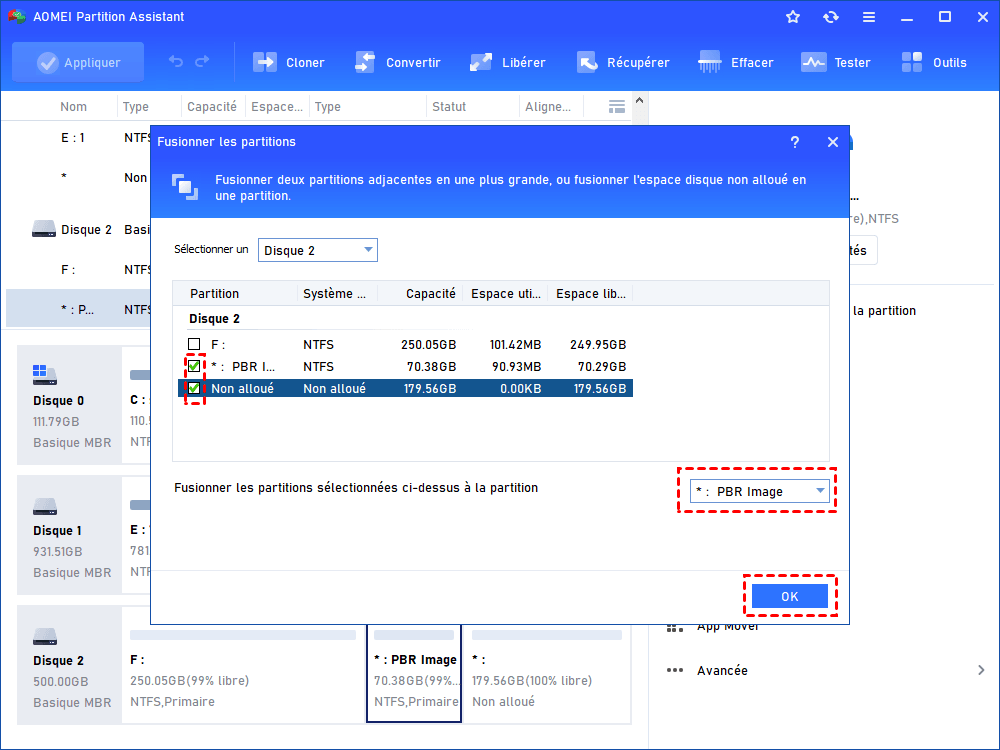This screenshot has width=1000, height=750.
Task: Open the Récupérer tool
Action: 622,62
